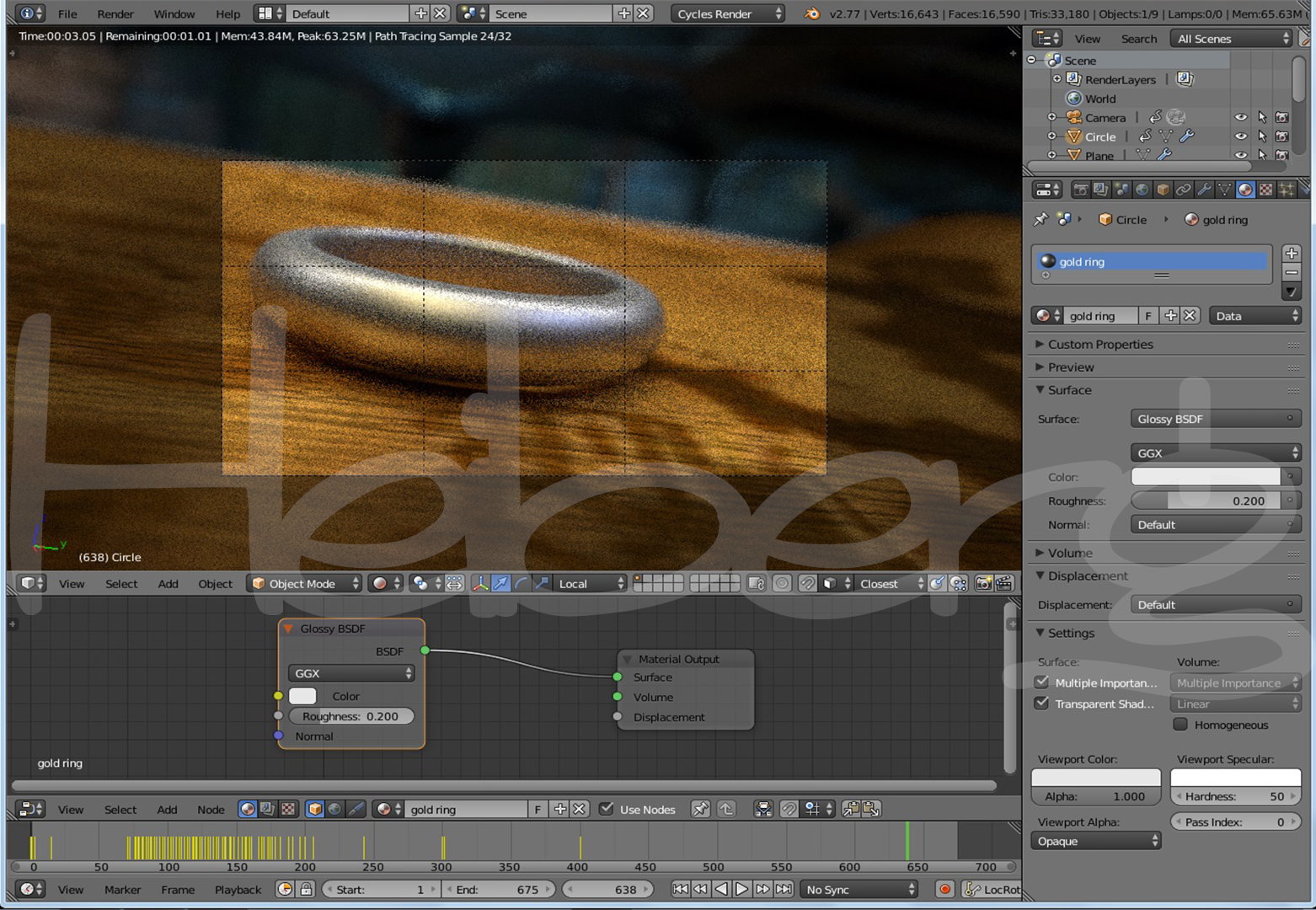The image size is (1316, 910).
Task: Click the rotate manipulator arc icon
Action: pyautogui.click(x=522, y=583)
